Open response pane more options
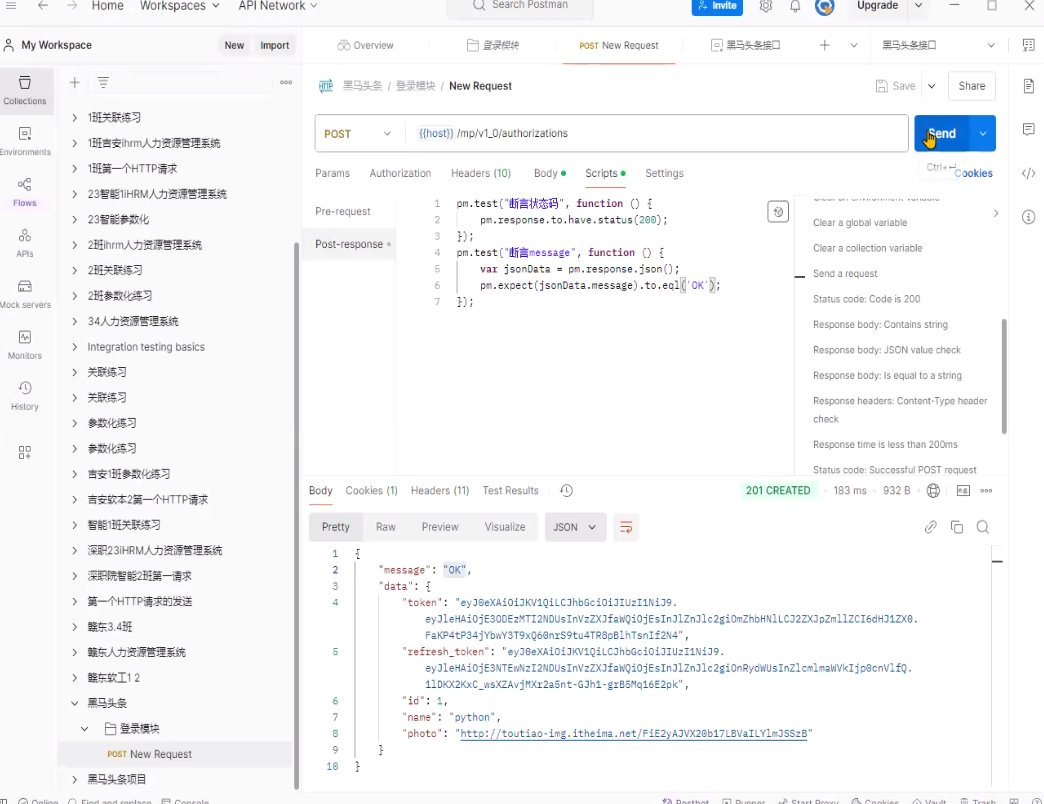The image size is (1044, 804). (987, 491)
